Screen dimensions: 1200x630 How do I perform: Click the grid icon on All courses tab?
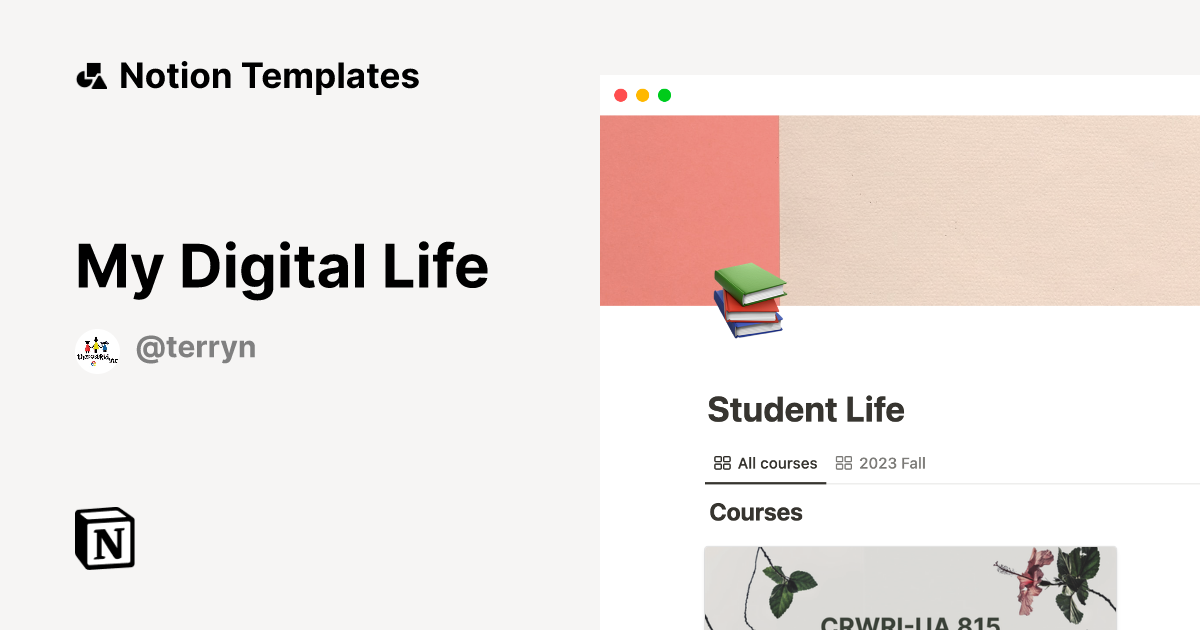pyautogui.click(x=722, y=463)
